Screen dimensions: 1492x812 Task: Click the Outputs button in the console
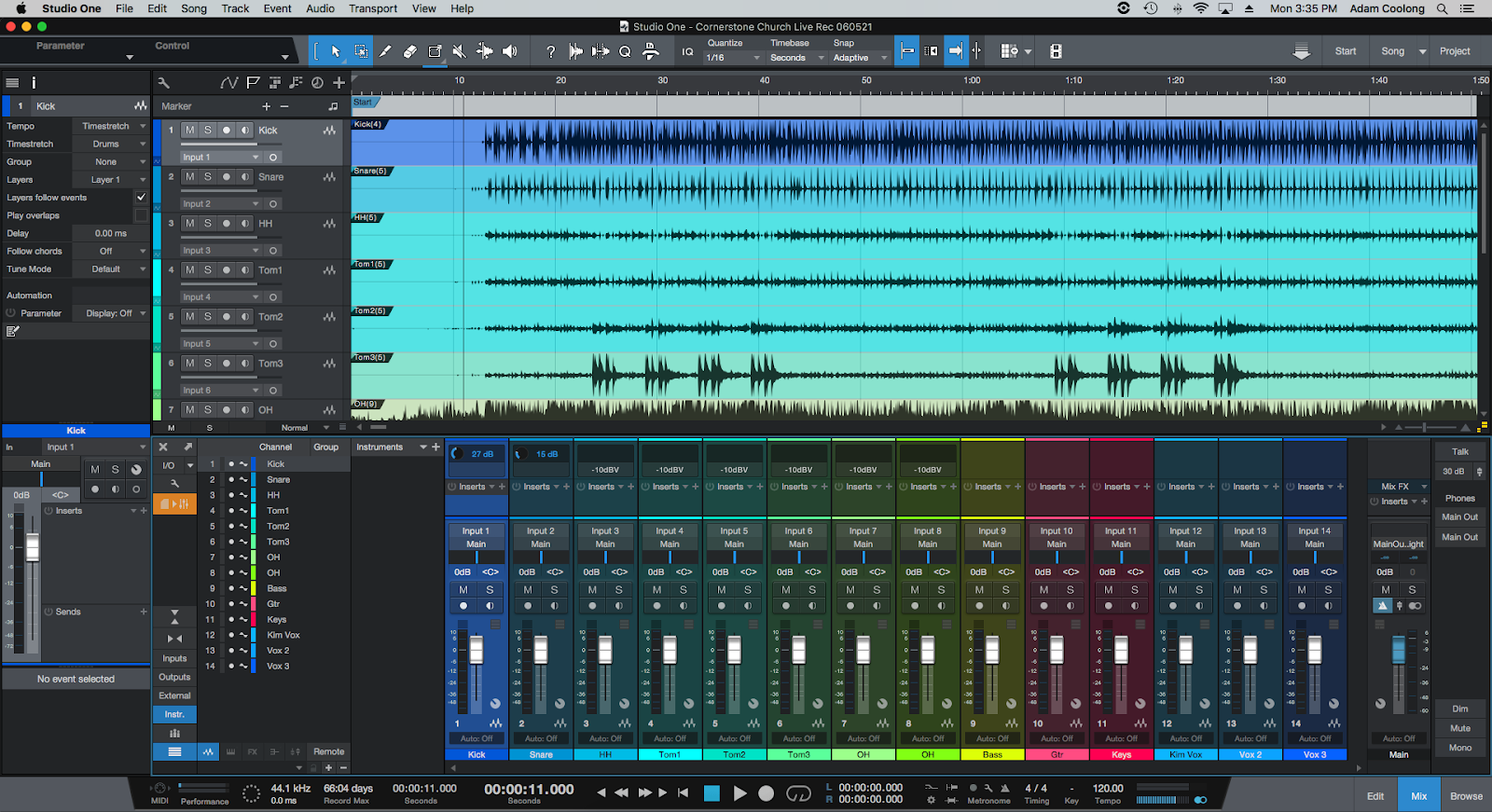pyautogui.click(x=174, y=677)
